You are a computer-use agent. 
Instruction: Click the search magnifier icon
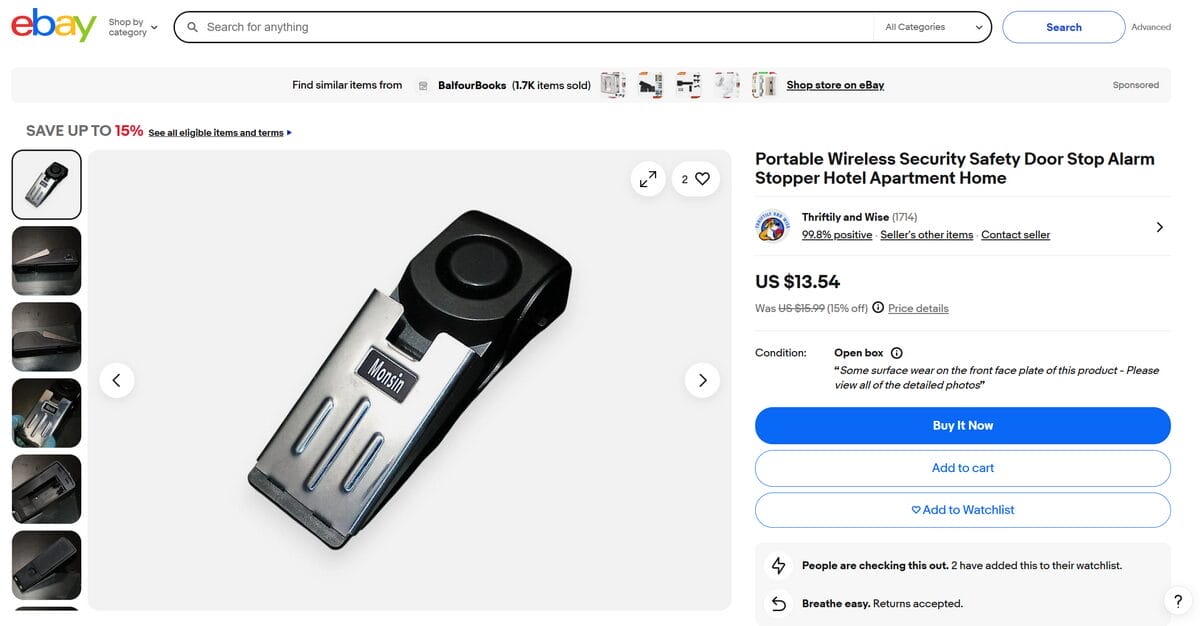192,27
